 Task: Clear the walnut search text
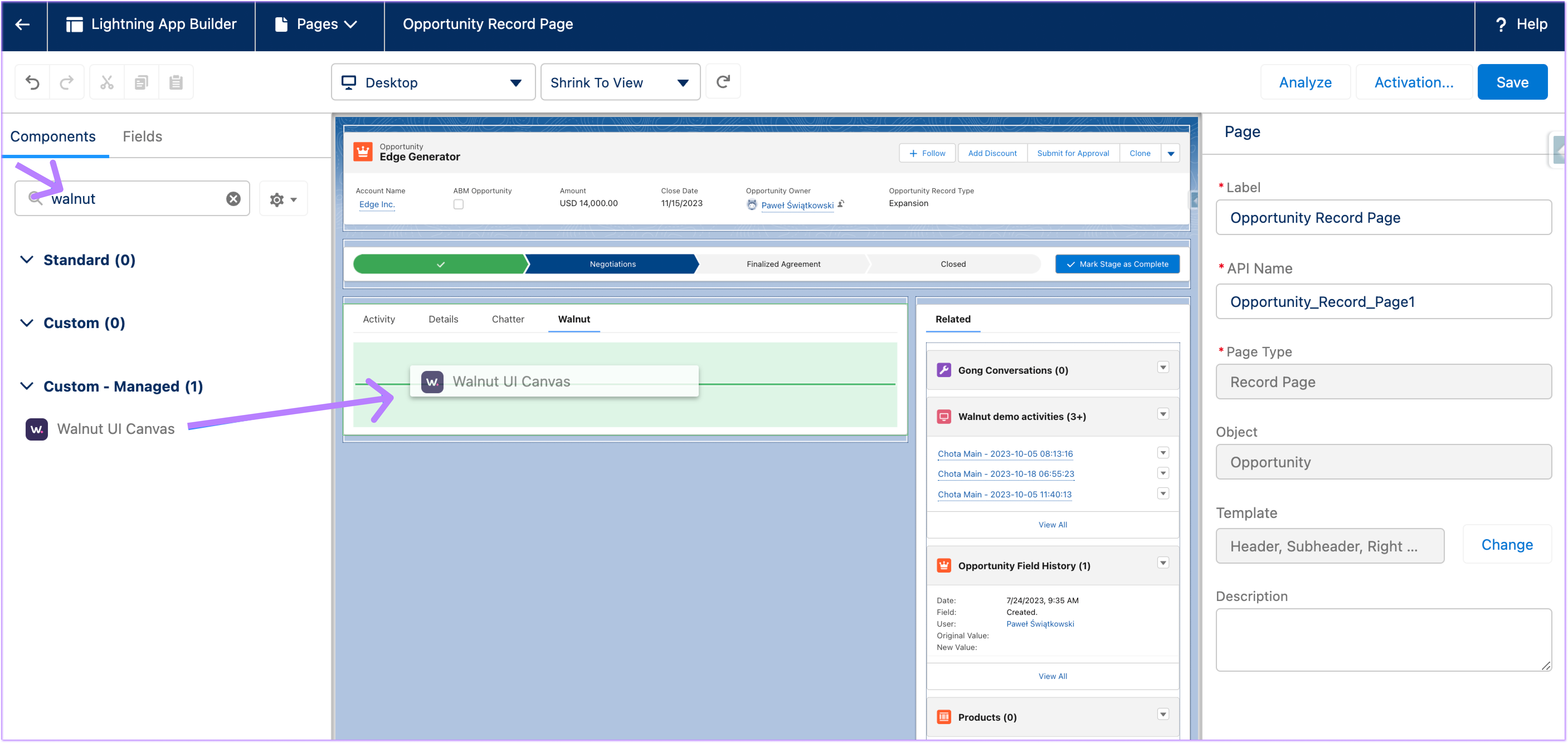pyautogui.click(x=233, y=199)
